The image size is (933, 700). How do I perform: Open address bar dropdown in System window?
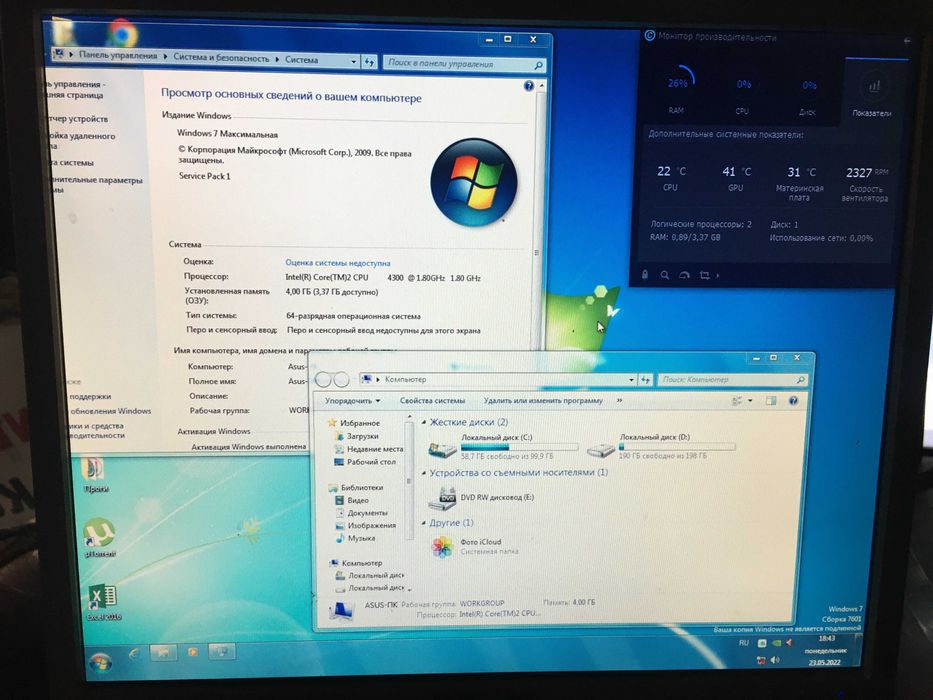(x=353, y=61)
